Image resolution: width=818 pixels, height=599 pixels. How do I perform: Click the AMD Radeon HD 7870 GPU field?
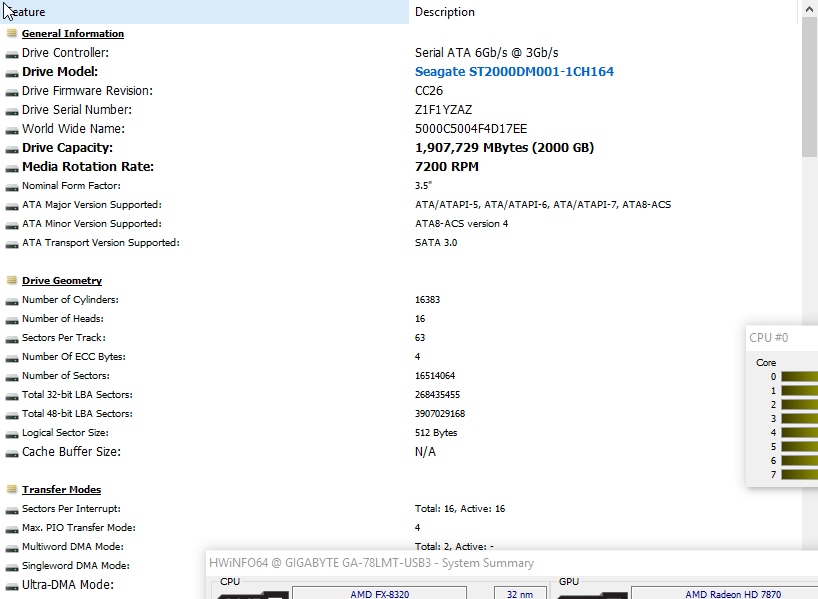[x=725, y=594]
